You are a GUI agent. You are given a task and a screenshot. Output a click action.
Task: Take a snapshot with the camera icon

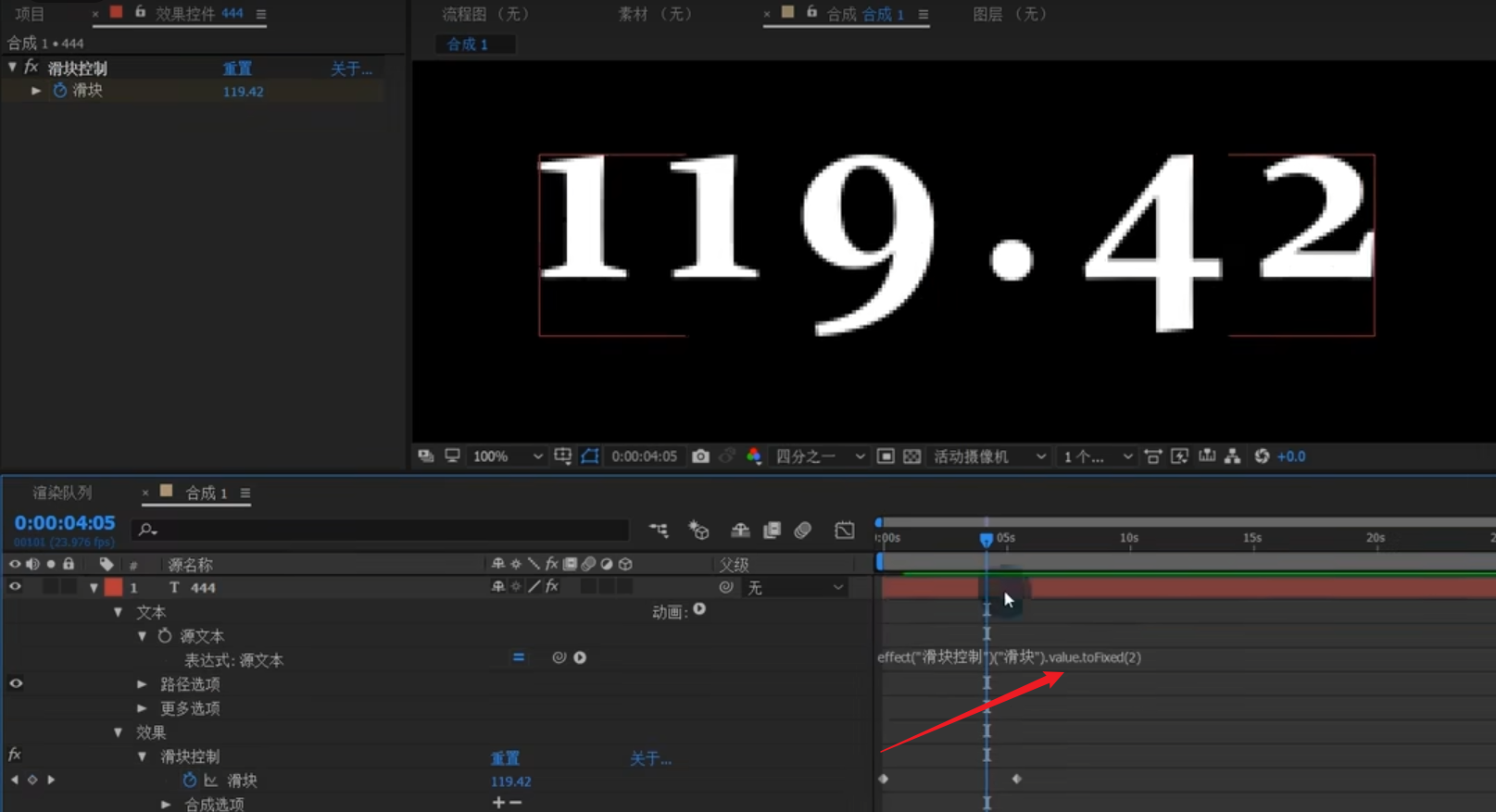click(700, 456)
